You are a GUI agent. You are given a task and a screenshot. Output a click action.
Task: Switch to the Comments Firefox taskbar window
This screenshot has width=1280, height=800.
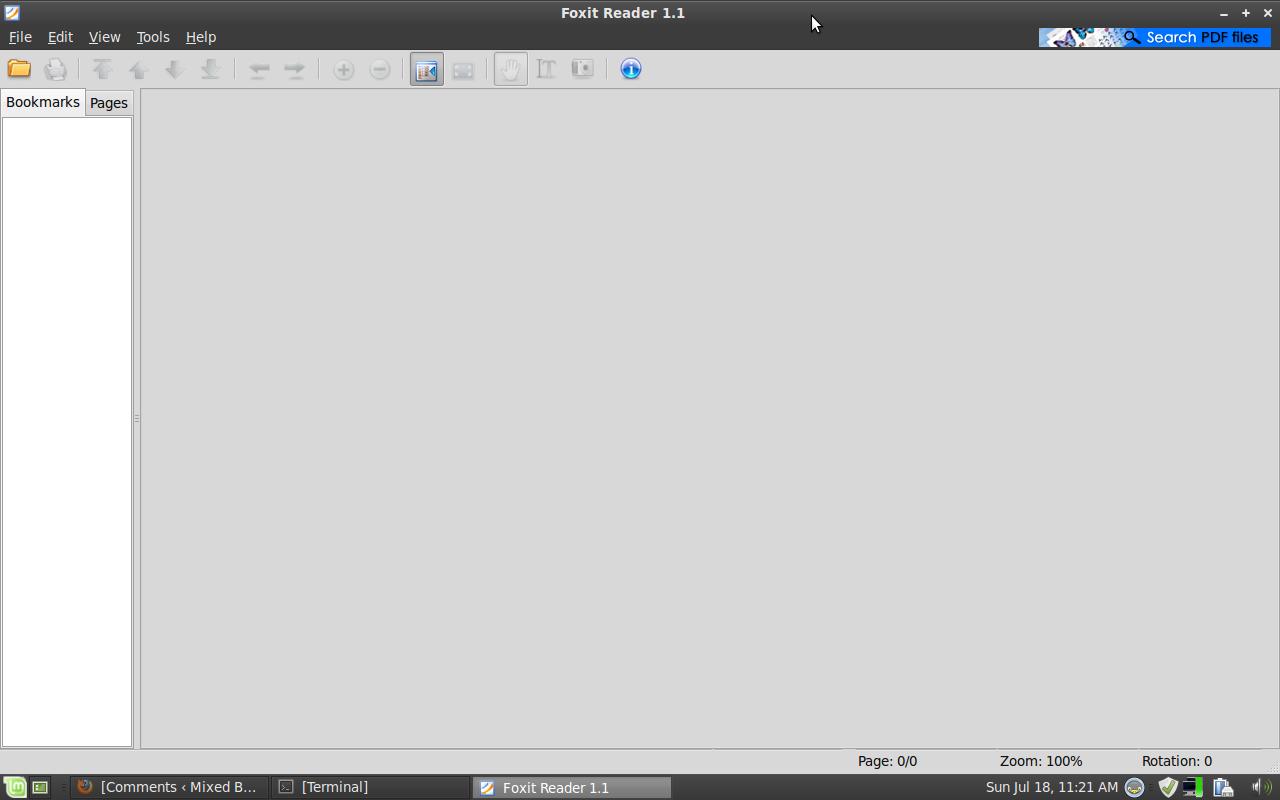(x=168, y=787)
